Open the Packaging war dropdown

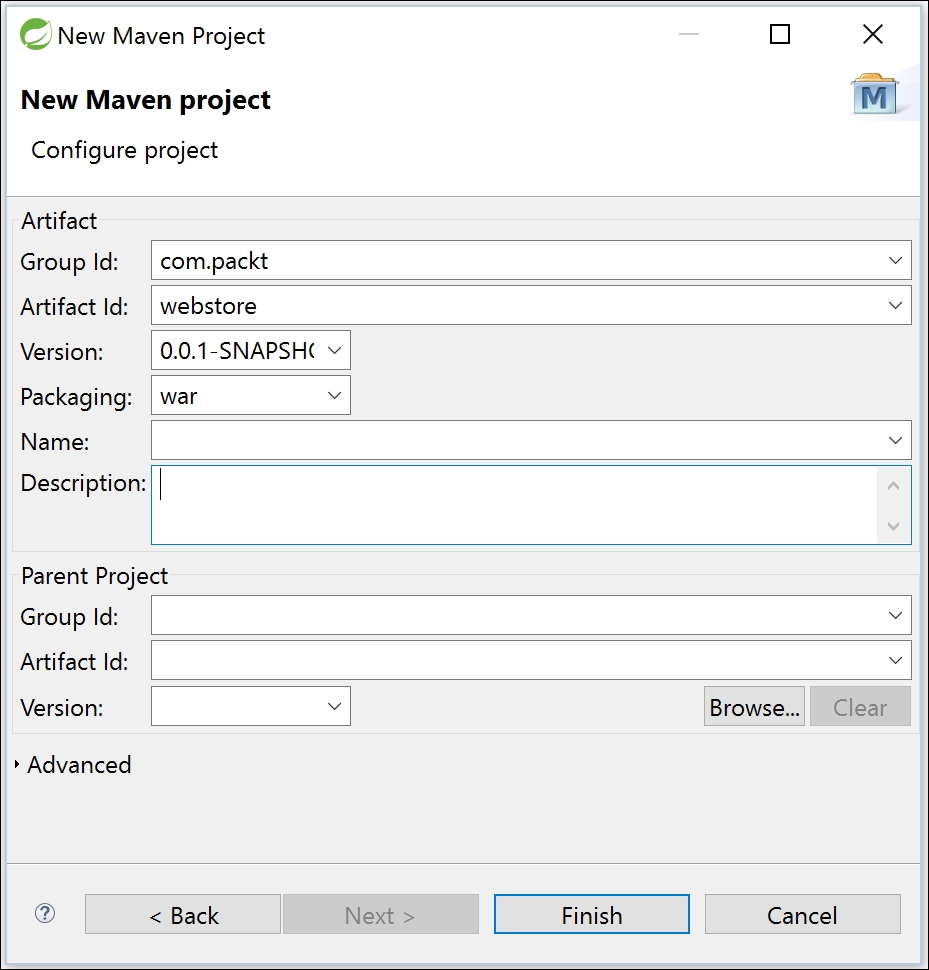[334, 396]
